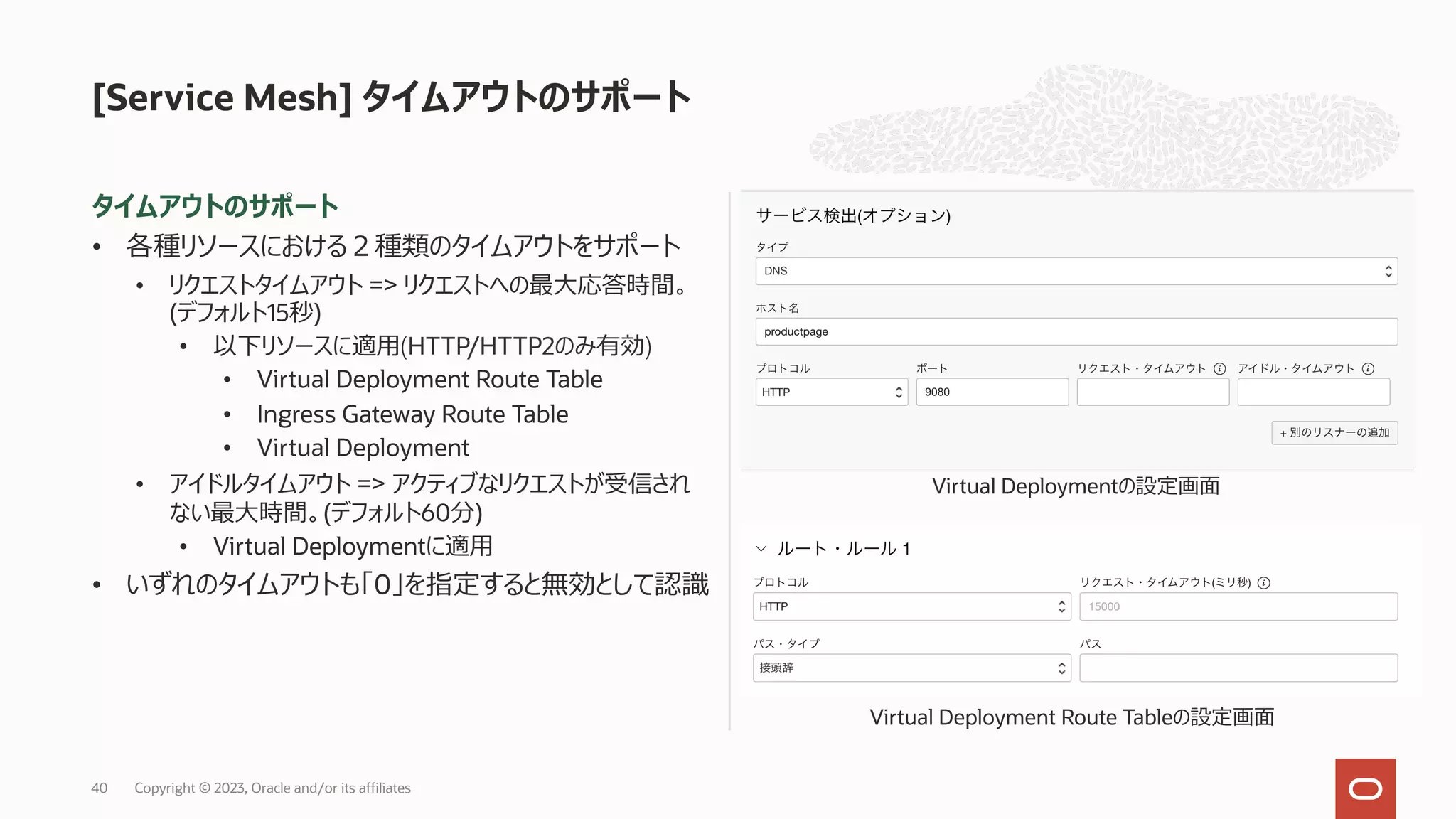Click bullet Virtual Deploymentに適用

coord(353,547)
